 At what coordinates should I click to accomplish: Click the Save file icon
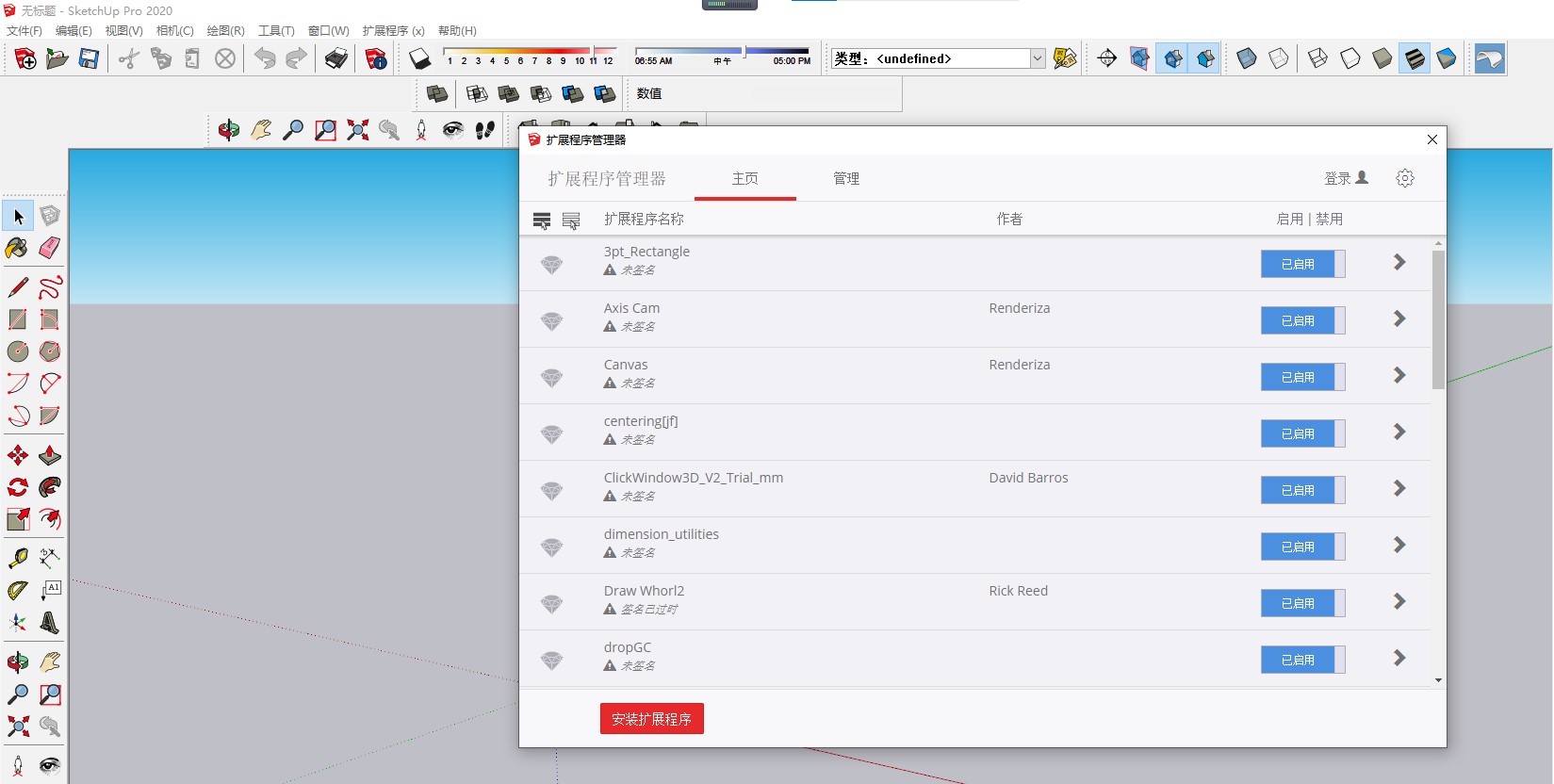coord(89,59)
